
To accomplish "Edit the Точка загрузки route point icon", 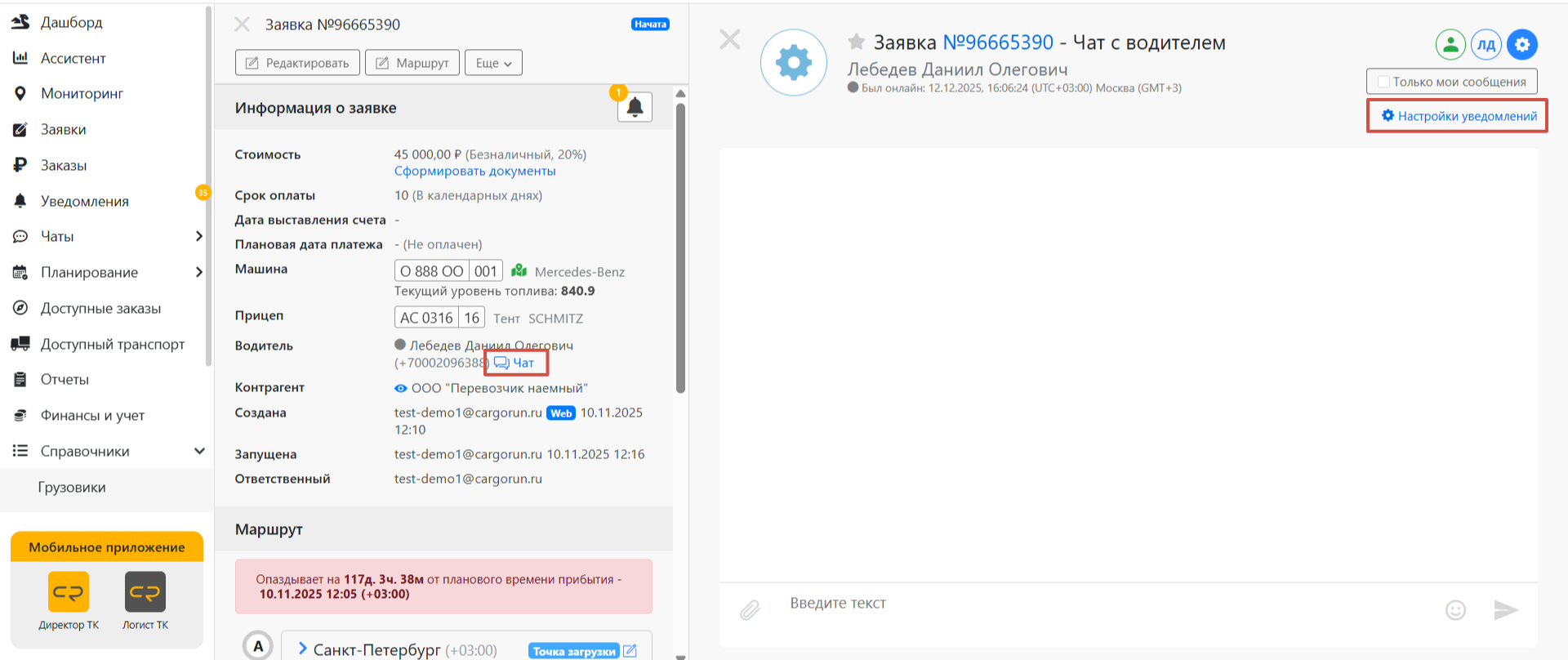I will click(x=630, y=651).
